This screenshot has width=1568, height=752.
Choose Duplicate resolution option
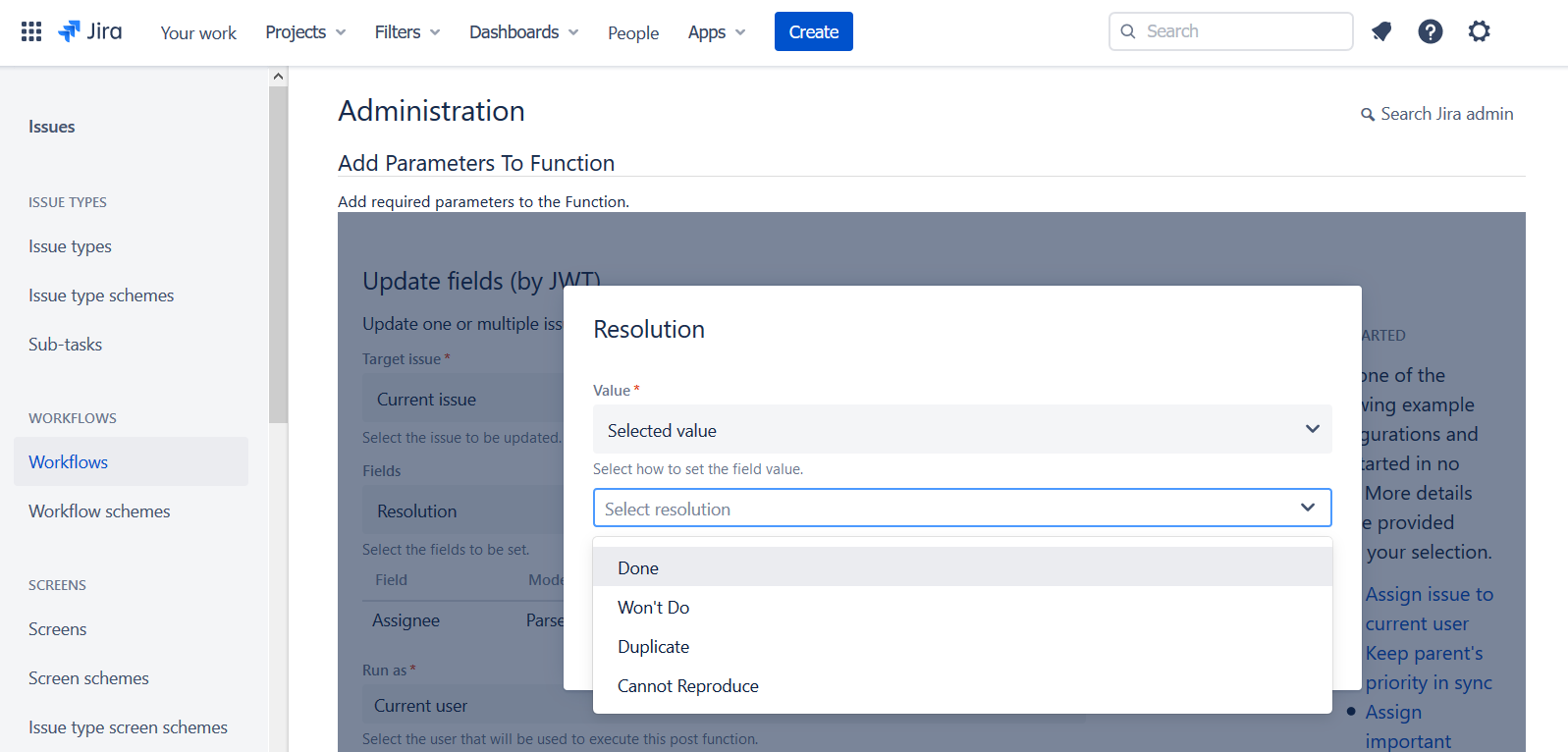(962, 646)
